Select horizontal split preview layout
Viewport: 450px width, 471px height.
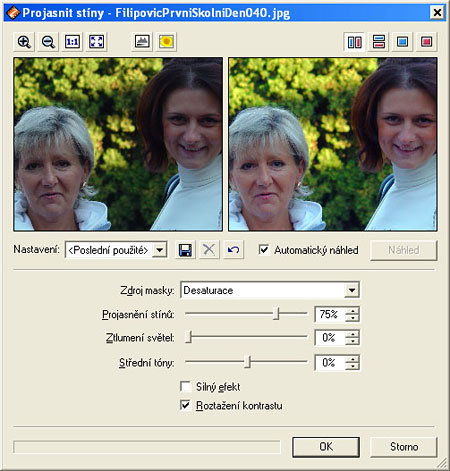click(x=378, y=42)
